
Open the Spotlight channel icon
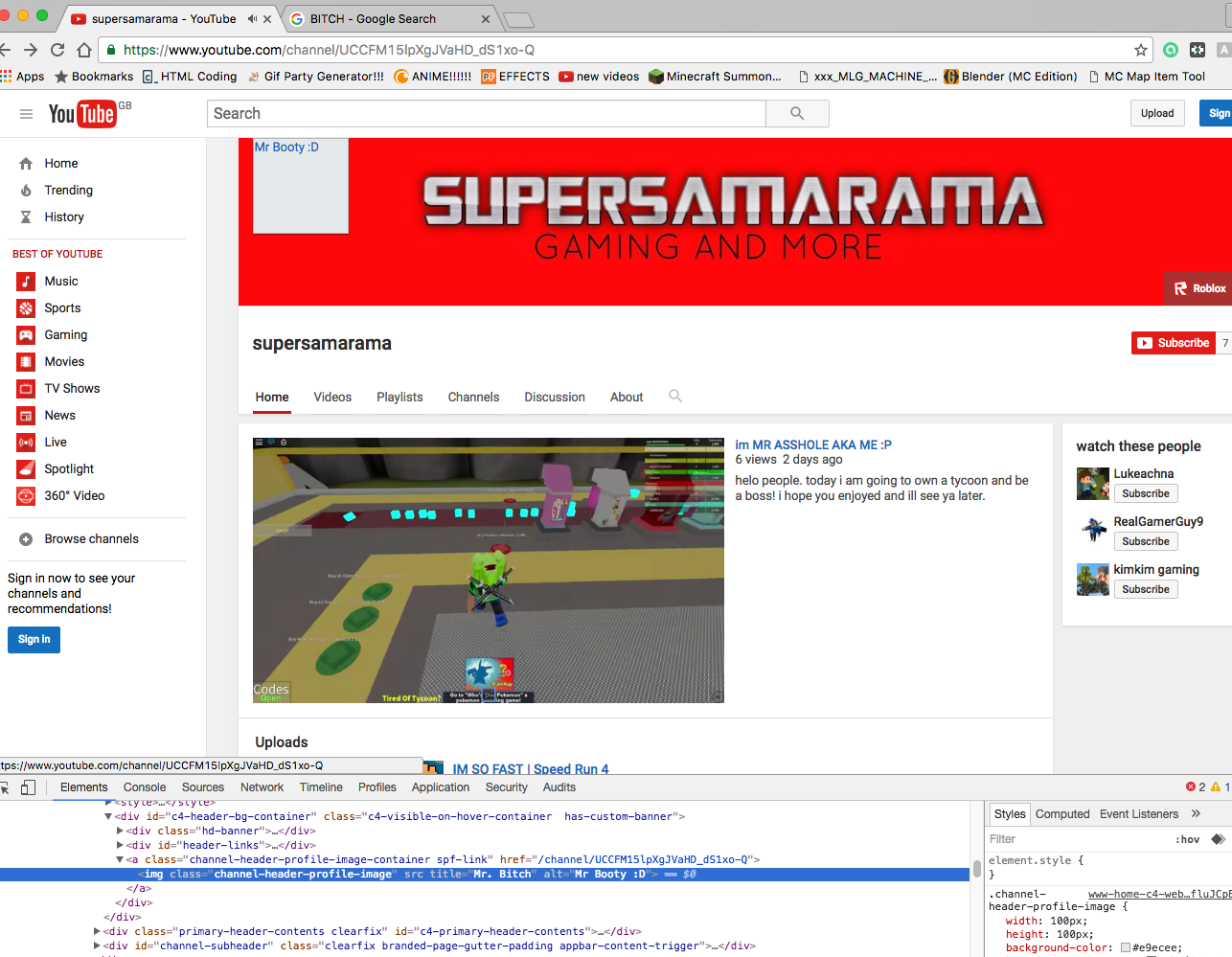[26, 469]
